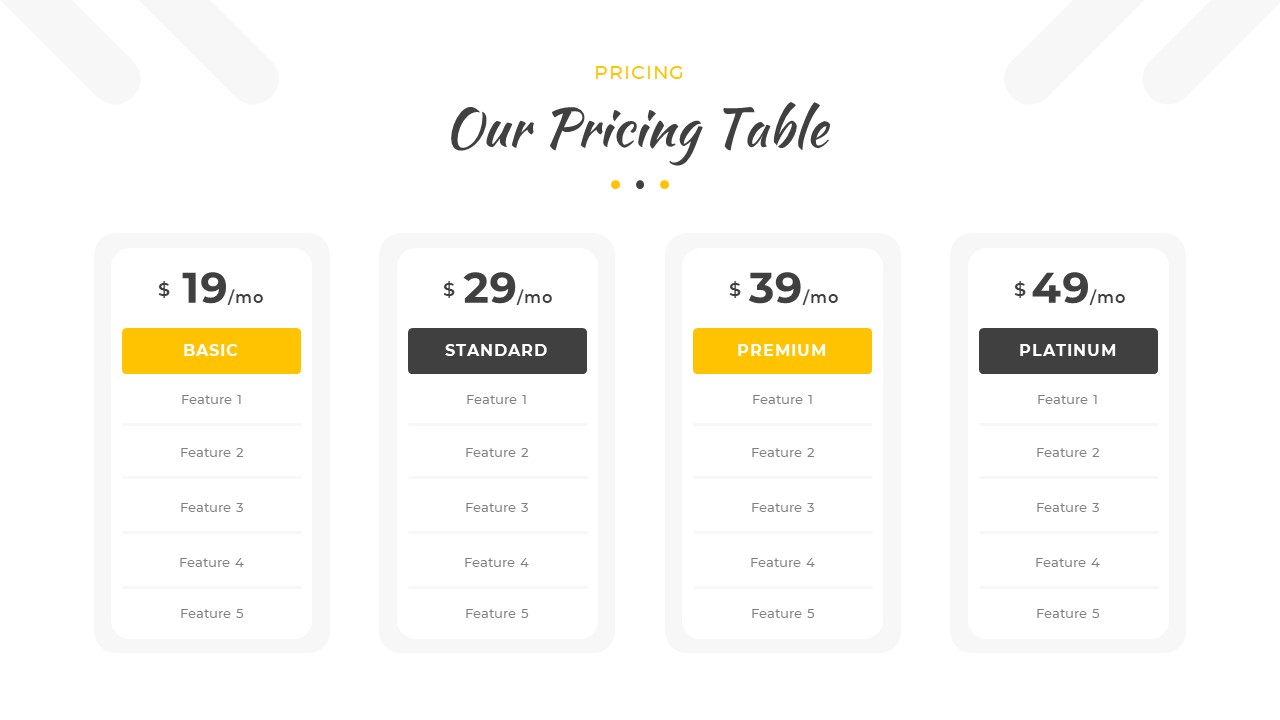
Task: Click the $39/mo price
Action: 783,289
